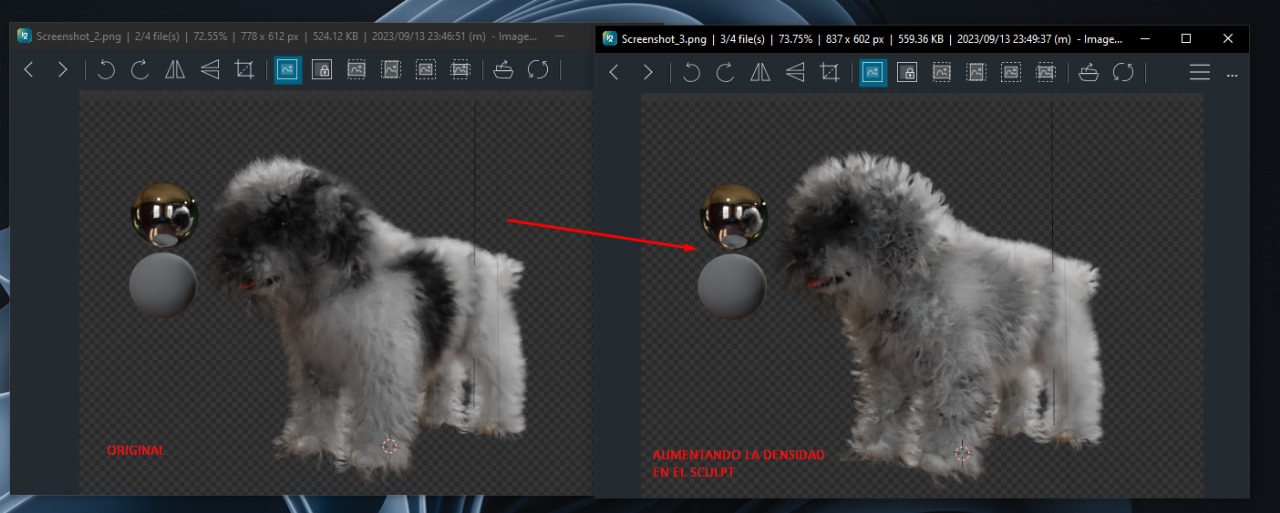Go to next image in Screenshot_3 window
The height and width of the screenshot is (513, 1280).
coord(648,72)
